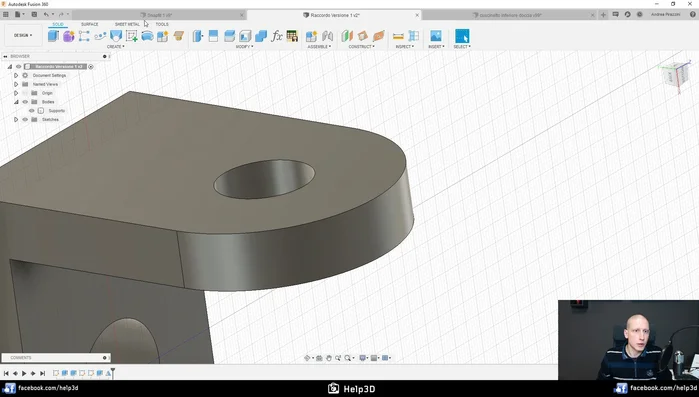Close the Raccordo Versione 1 v2 tab
This screenshot has width=699, height=397.
click(417, 15)
